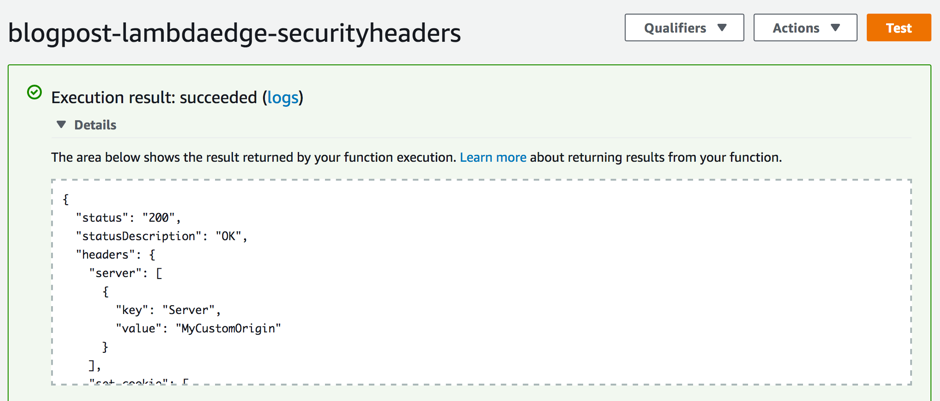Follow the Learn more link
This screenshot has width=940, height=401.
pos(493,158)
